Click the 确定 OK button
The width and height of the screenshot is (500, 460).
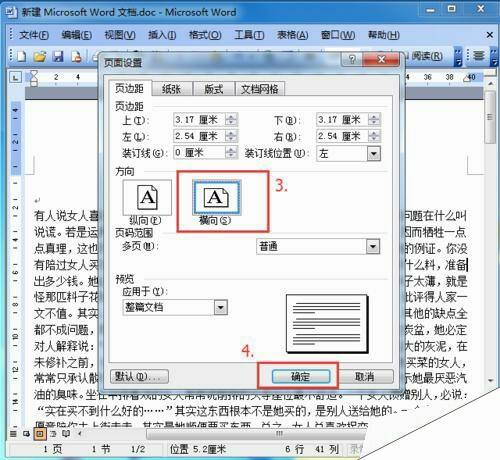point(301,377)
